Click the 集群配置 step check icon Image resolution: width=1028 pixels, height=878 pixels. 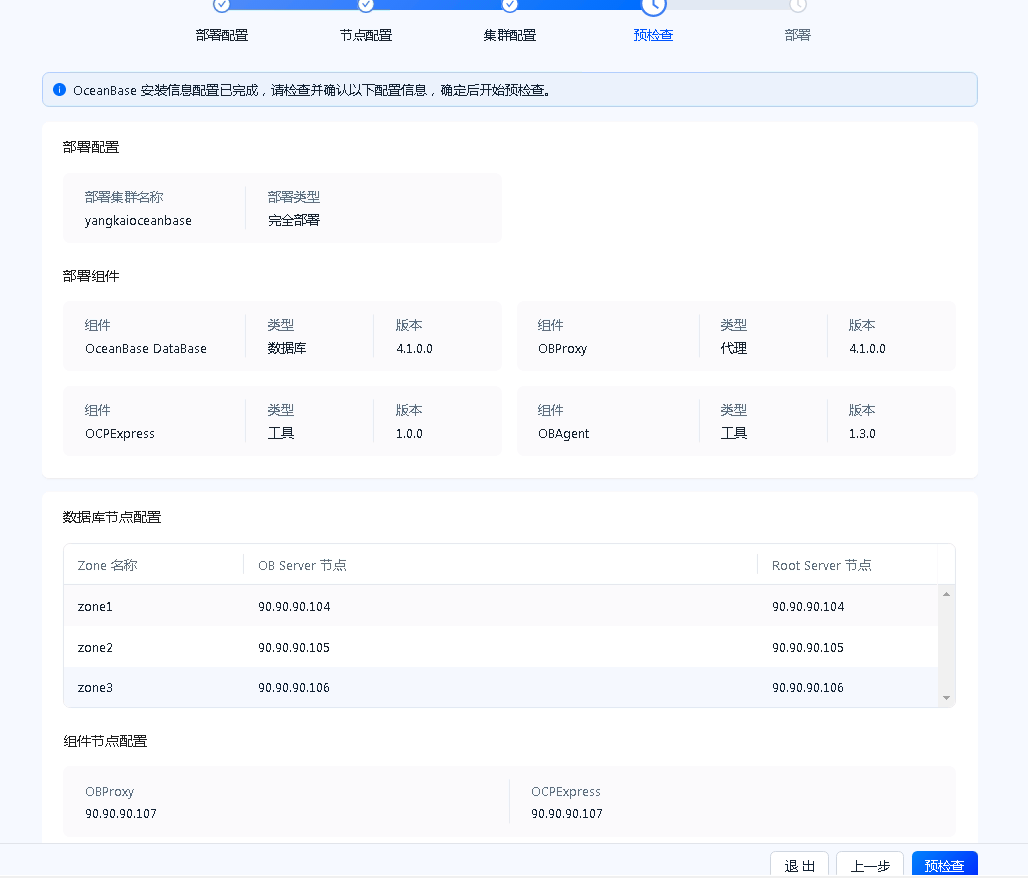point(509,5)
